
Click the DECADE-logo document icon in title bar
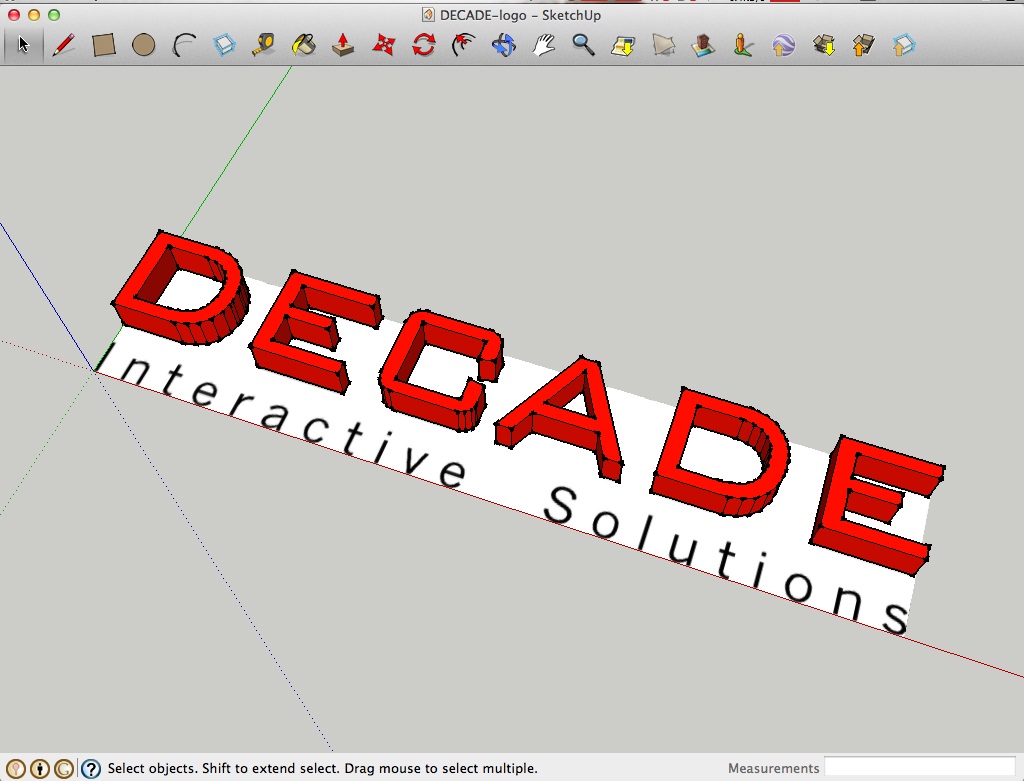point(428,15)
